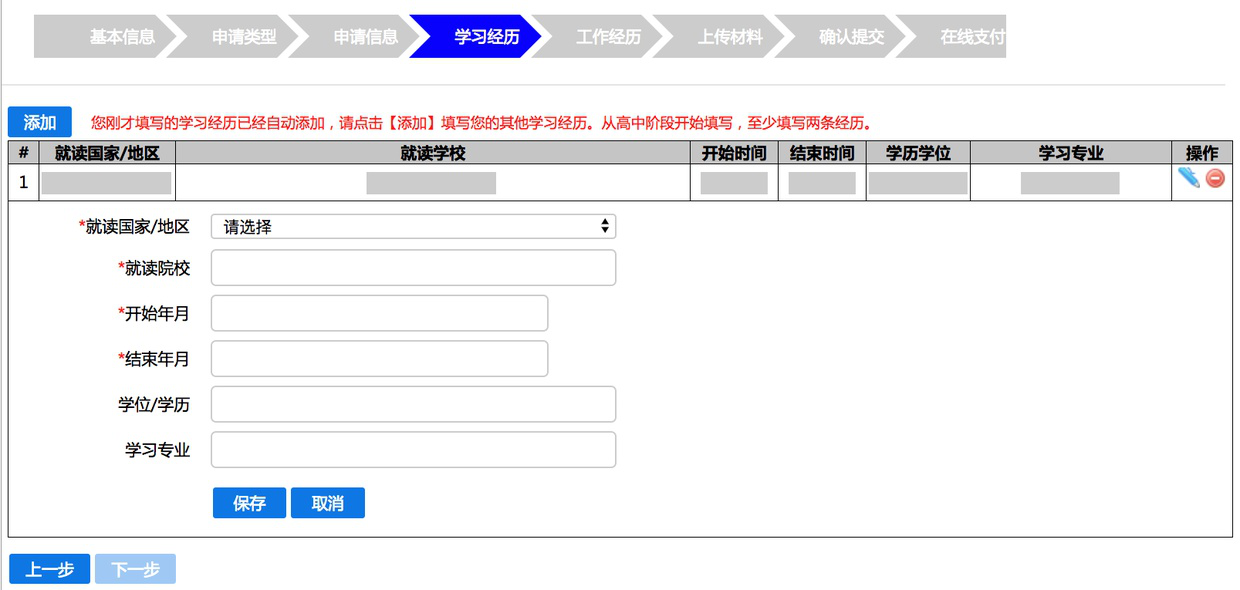Focus the 学习专业 text field

click(x=413, y=450)
